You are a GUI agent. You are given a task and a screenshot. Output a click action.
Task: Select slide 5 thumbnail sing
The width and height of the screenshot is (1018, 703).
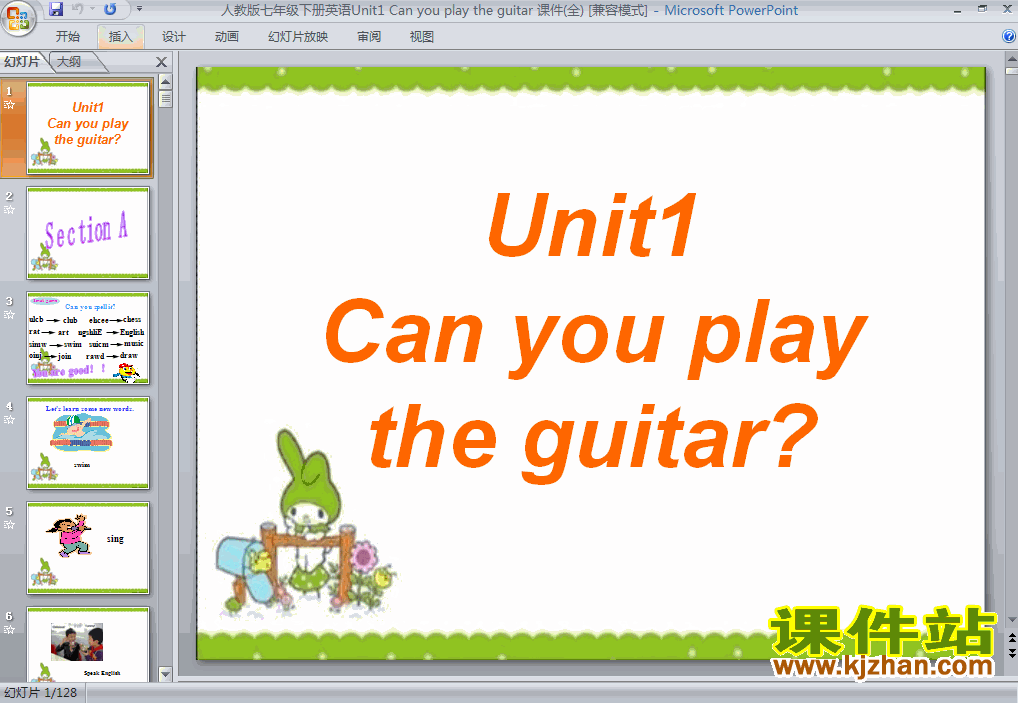click(88, 549)
